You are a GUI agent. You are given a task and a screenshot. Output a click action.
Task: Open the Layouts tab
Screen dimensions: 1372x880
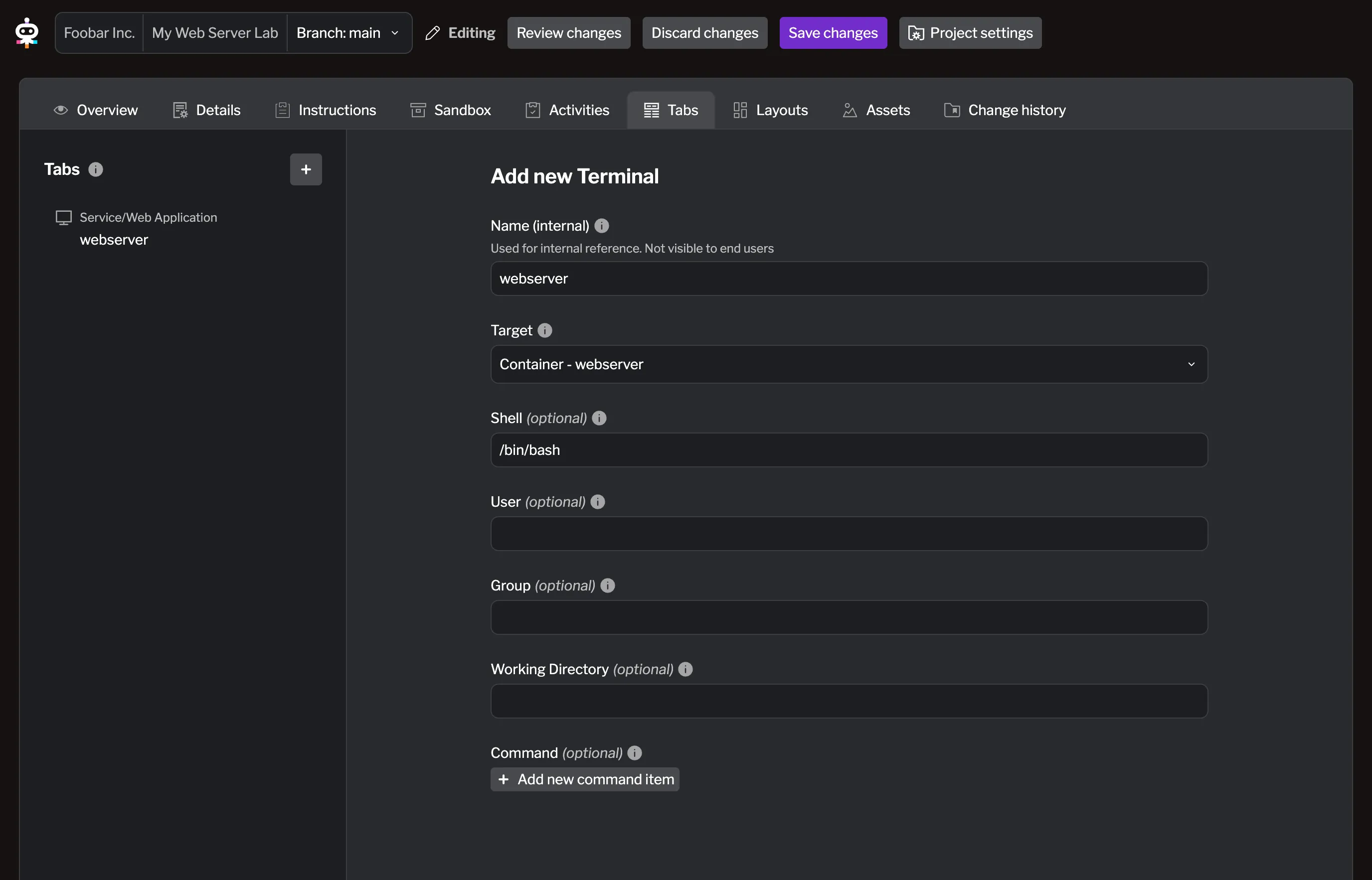pos(771,110)
